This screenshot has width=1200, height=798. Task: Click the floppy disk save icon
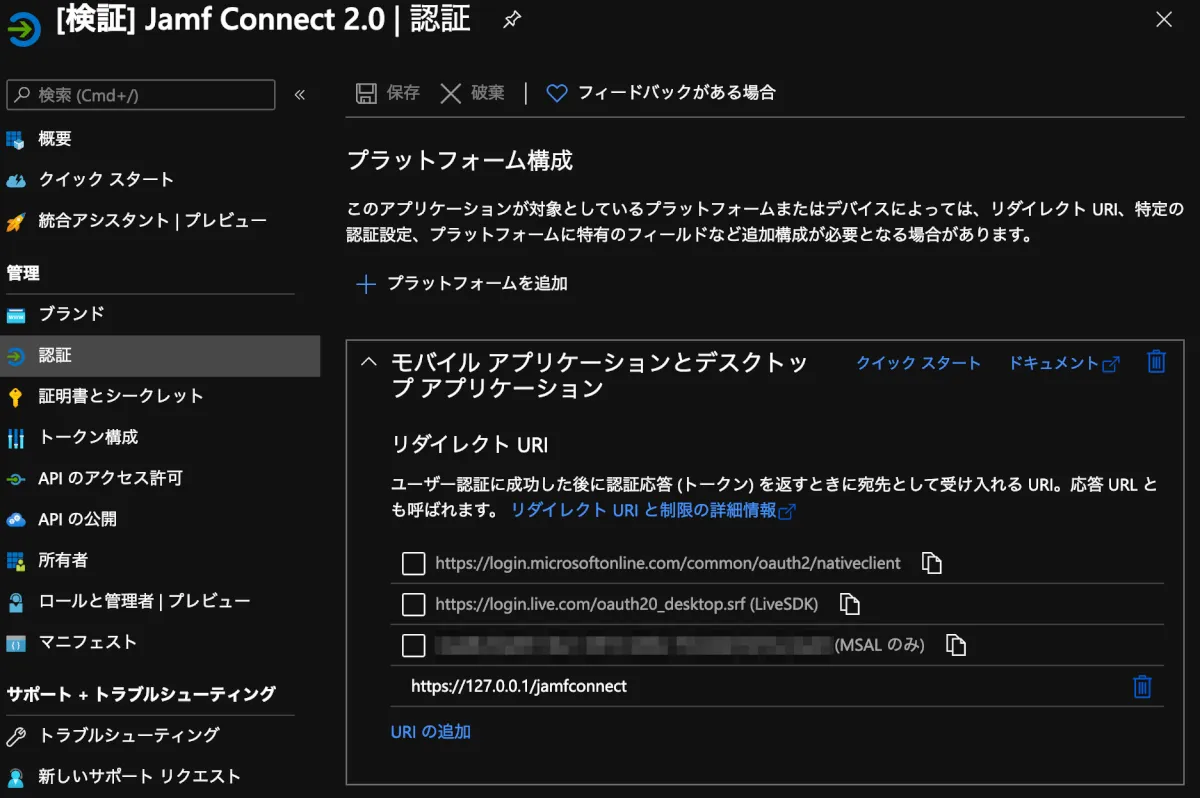point(366,93)
